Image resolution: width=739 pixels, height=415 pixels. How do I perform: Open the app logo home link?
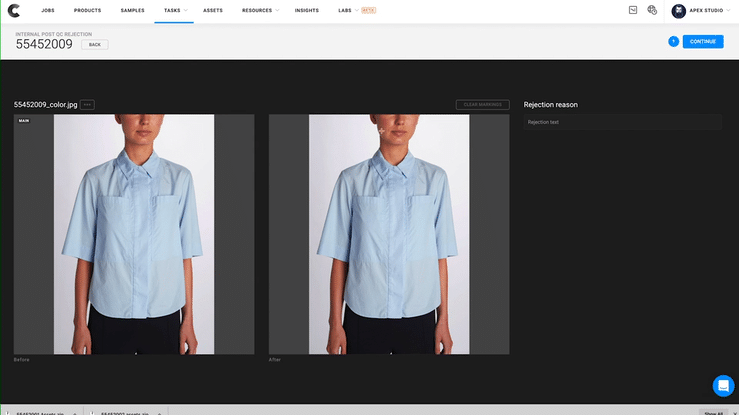tap(14, 10)
